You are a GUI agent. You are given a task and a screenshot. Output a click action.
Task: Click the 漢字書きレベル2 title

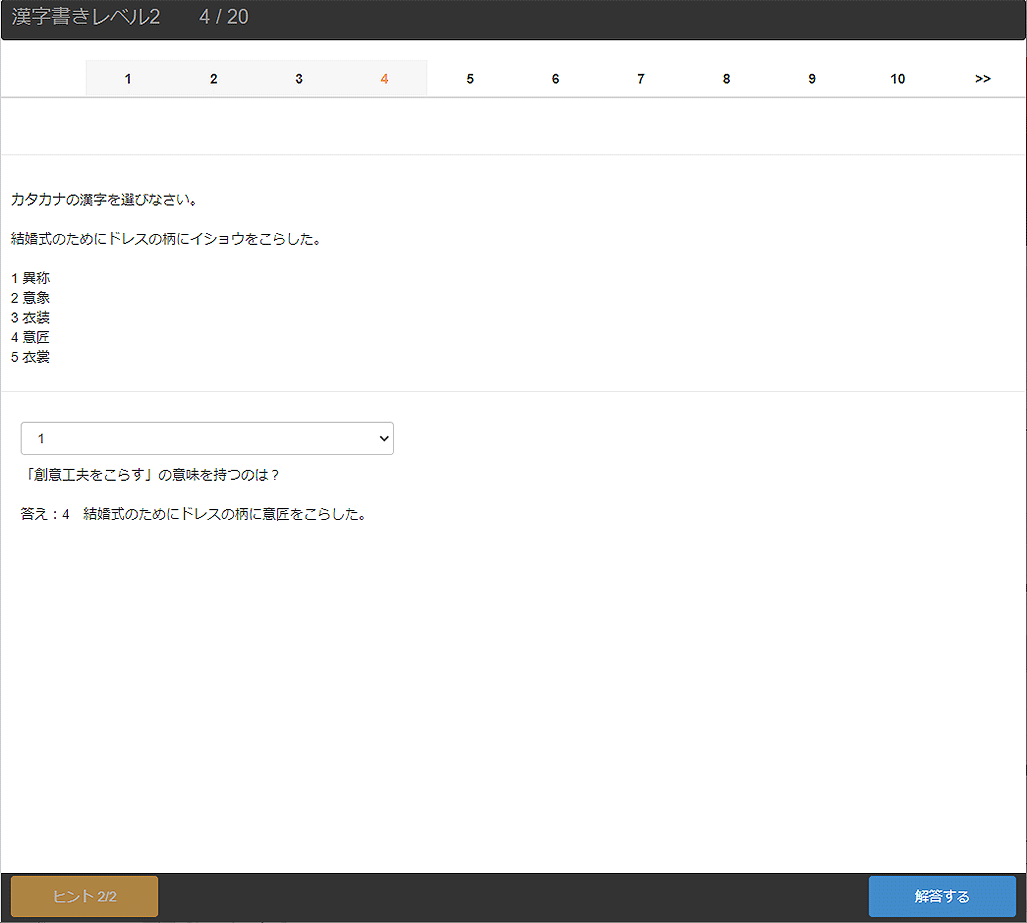point(86,16)
